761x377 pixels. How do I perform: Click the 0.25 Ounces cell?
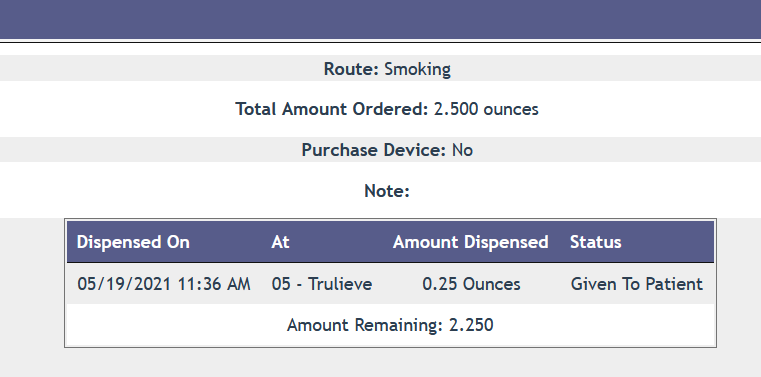(471, 284)
